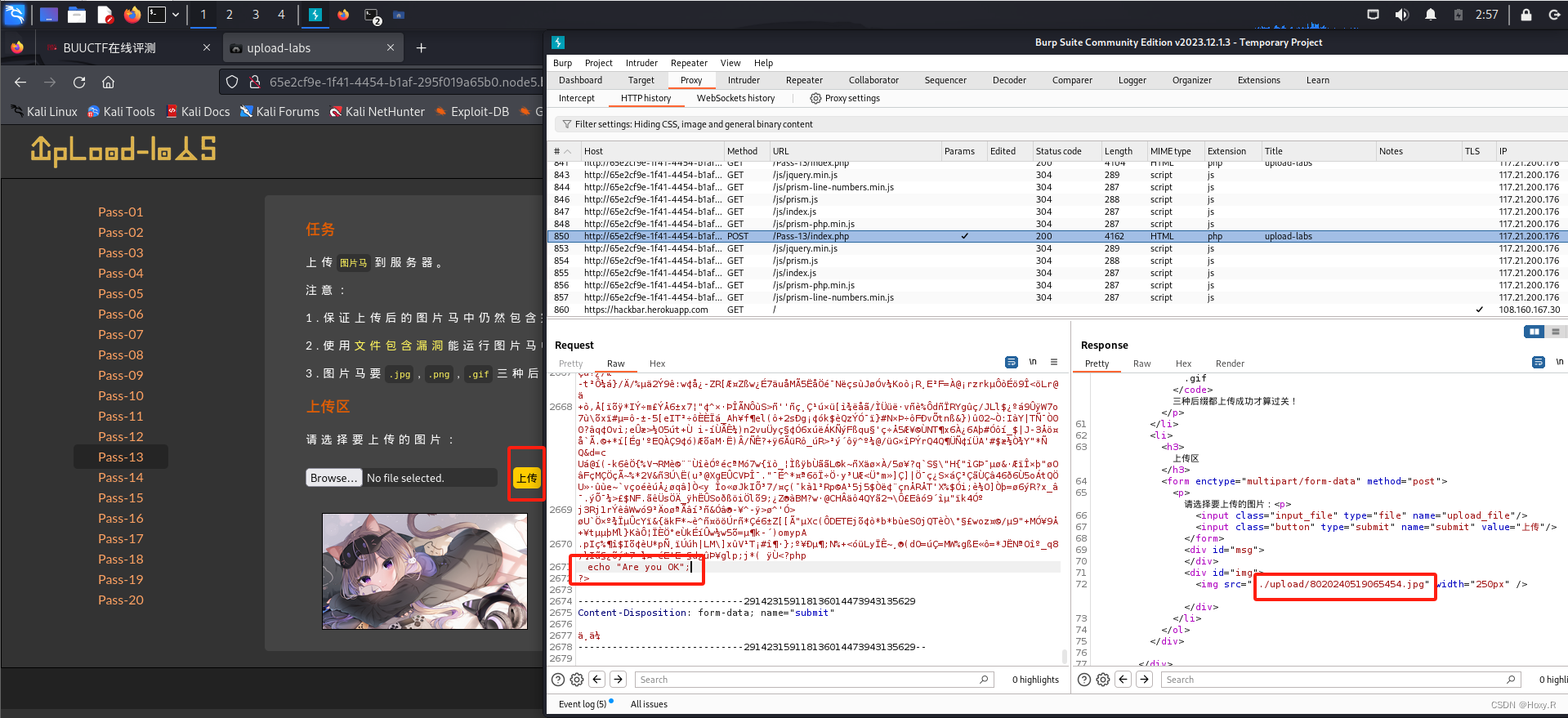Switch to workspace 2
The width and height of the screenshot is (1568, 718).
click(x=230, y=15)
